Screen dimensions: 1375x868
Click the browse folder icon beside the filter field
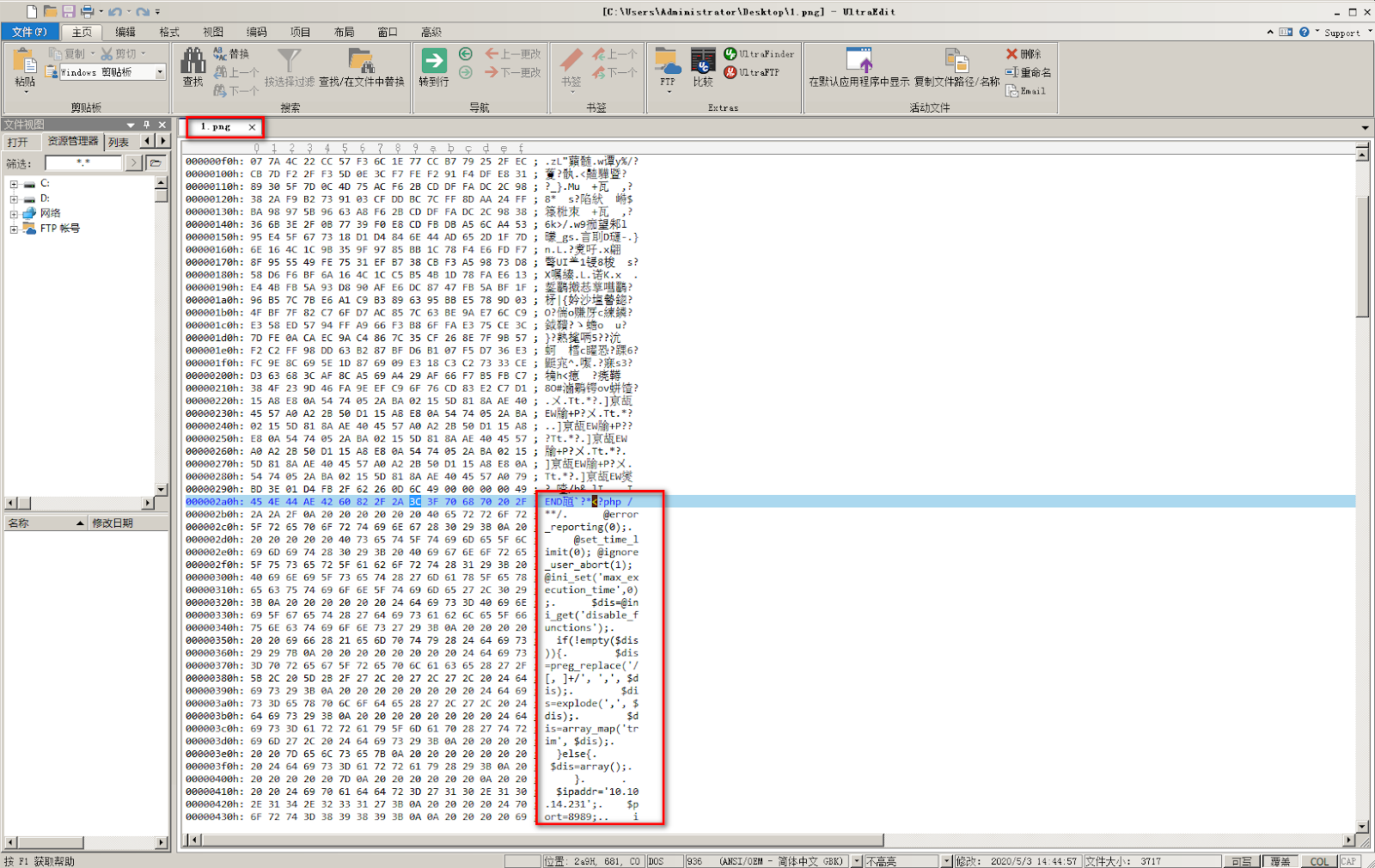tap(156, 162)
